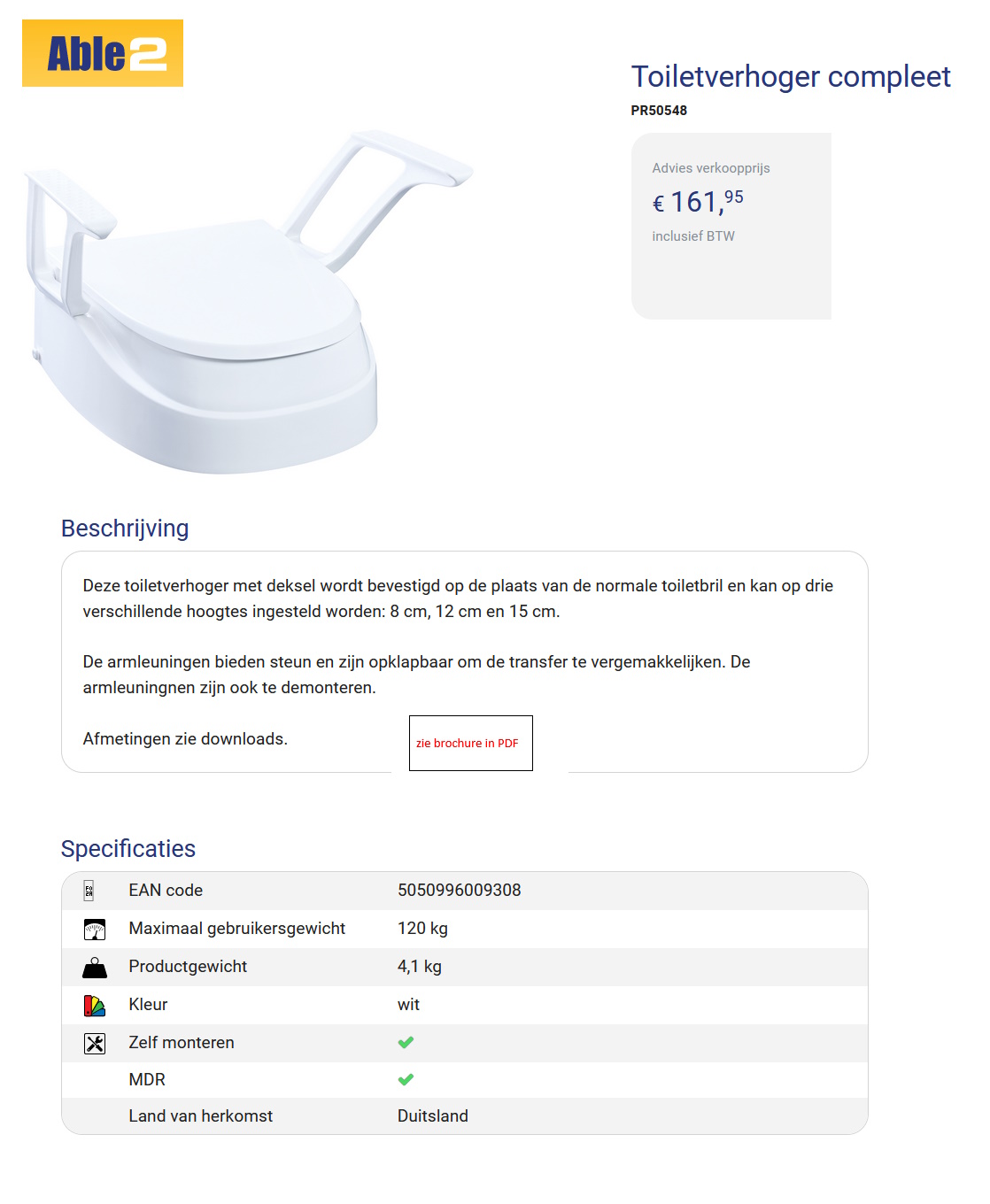Click the EAN number 5050996009308

[459, 891]
